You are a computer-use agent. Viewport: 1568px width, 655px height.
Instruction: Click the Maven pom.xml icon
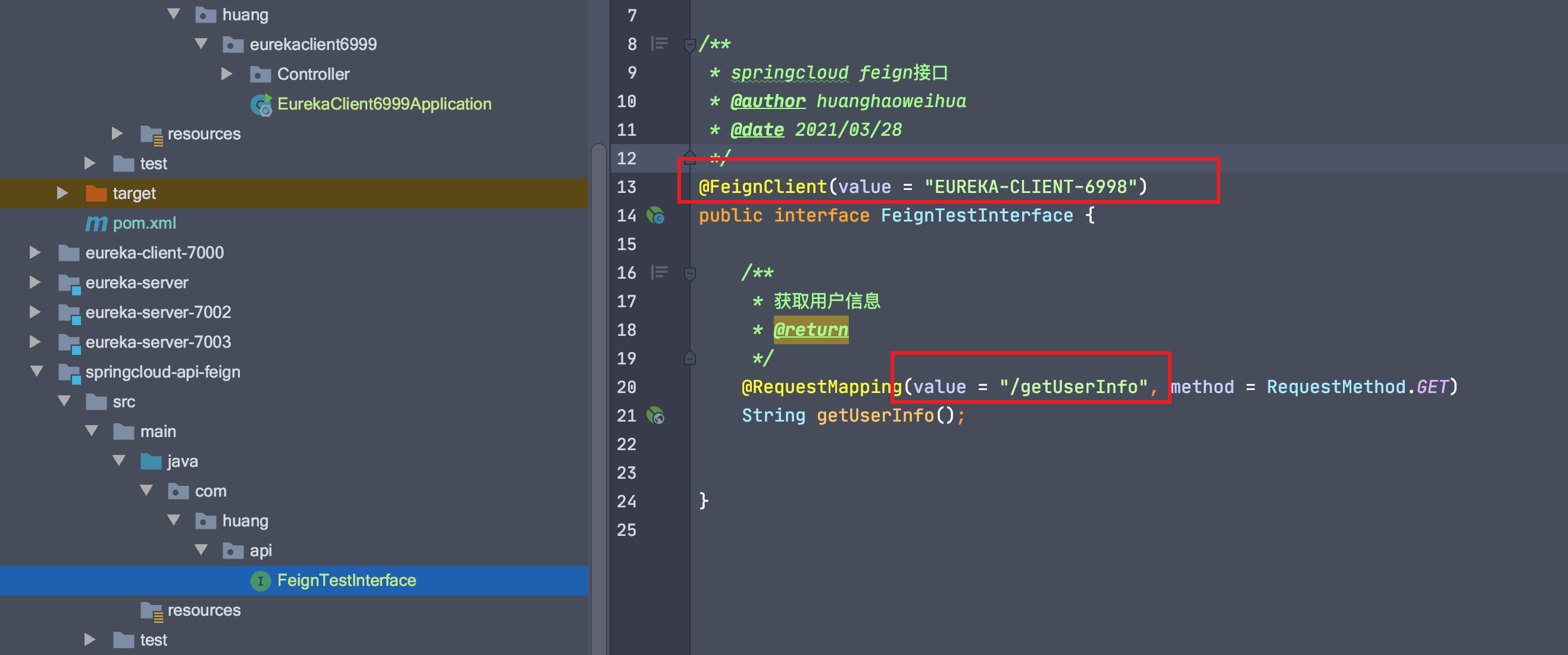96,223
